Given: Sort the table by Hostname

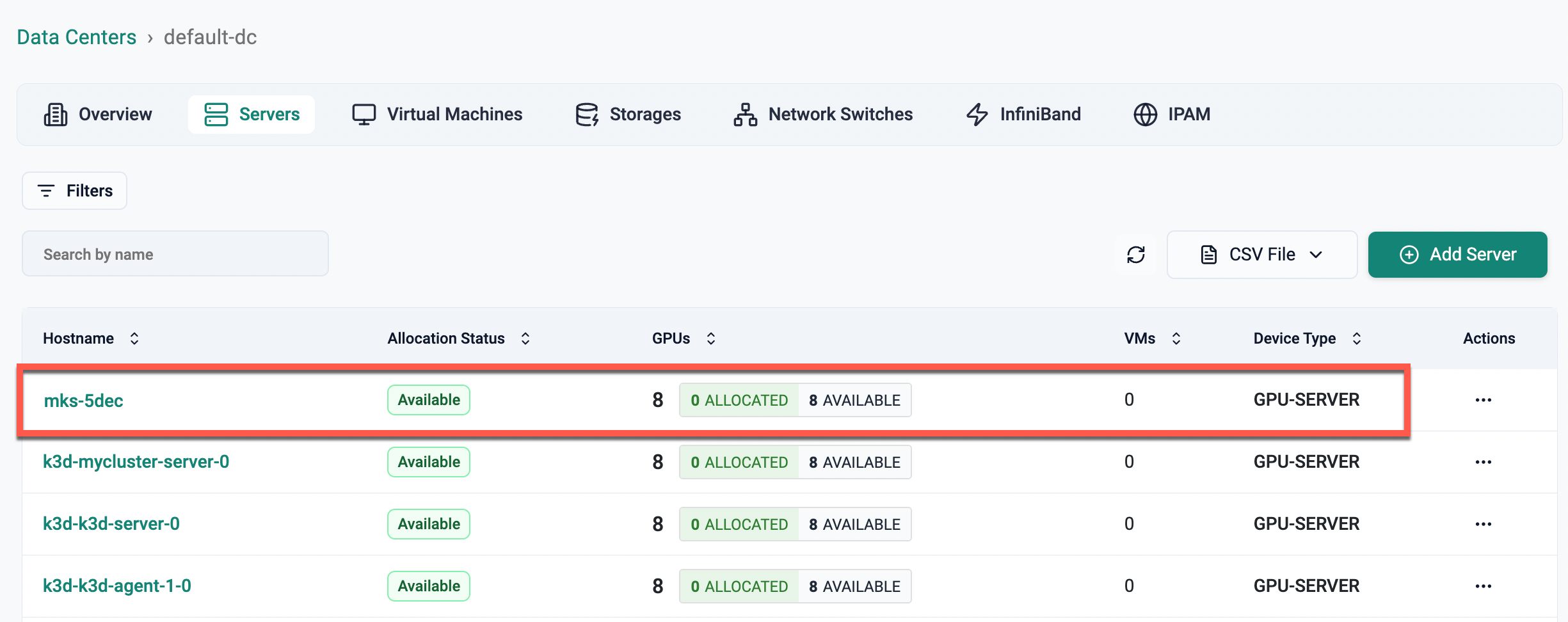Looking at the screenshot, I should pyautogui.click(x=134, y=339).
